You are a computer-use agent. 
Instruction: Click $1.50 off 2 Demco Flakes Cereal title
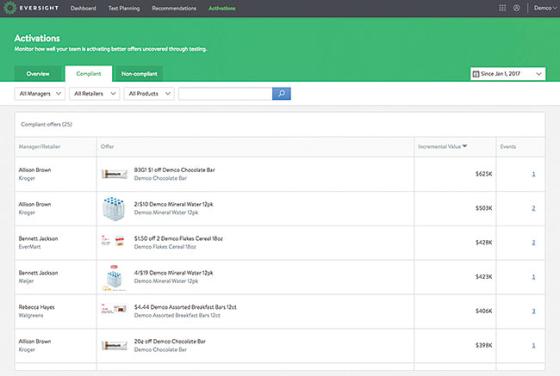pos(178,239)
